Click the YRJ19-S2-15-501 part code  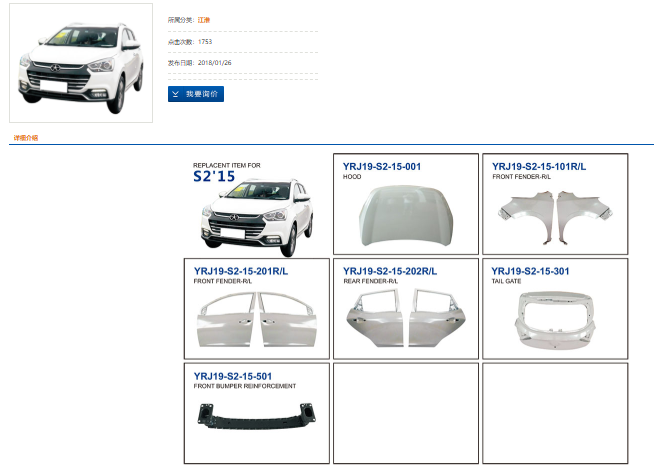233,376
